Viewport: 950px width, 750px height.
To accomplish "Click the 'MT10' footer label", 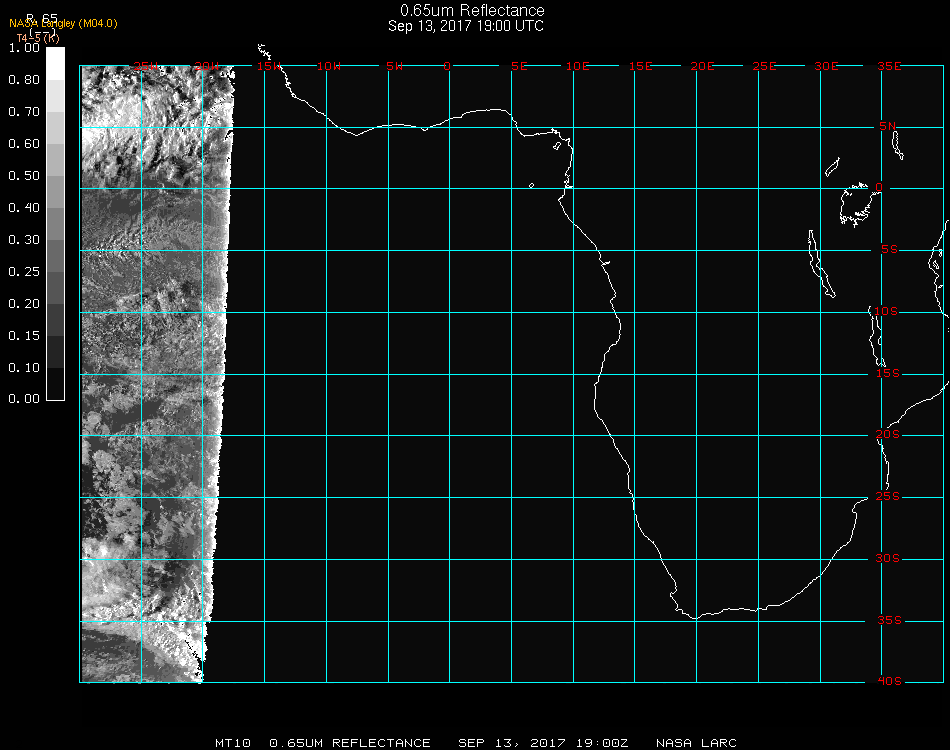I will 235,743.
